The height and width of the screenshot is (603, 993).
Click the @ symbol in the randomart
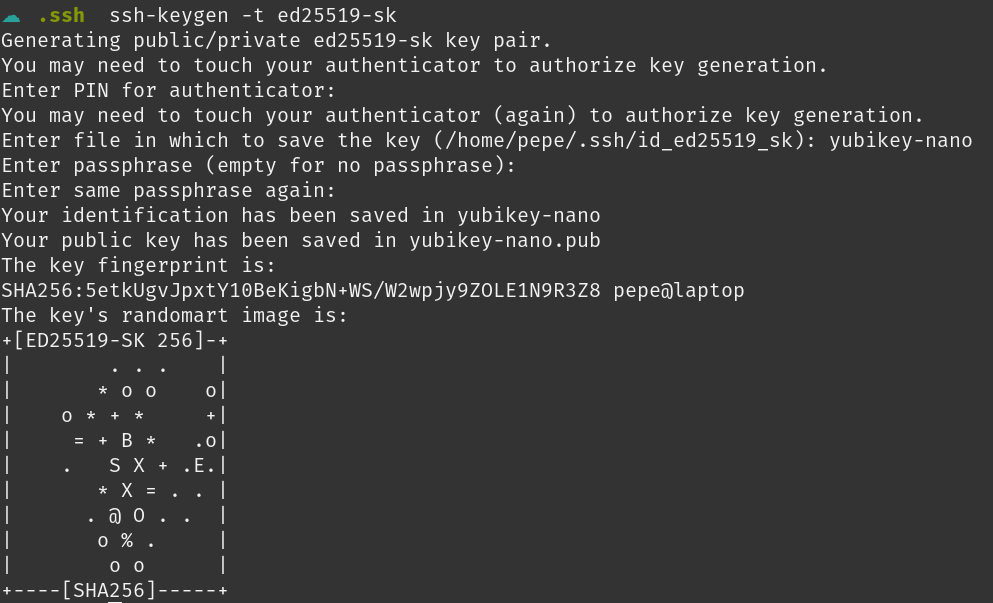(115, 515)
